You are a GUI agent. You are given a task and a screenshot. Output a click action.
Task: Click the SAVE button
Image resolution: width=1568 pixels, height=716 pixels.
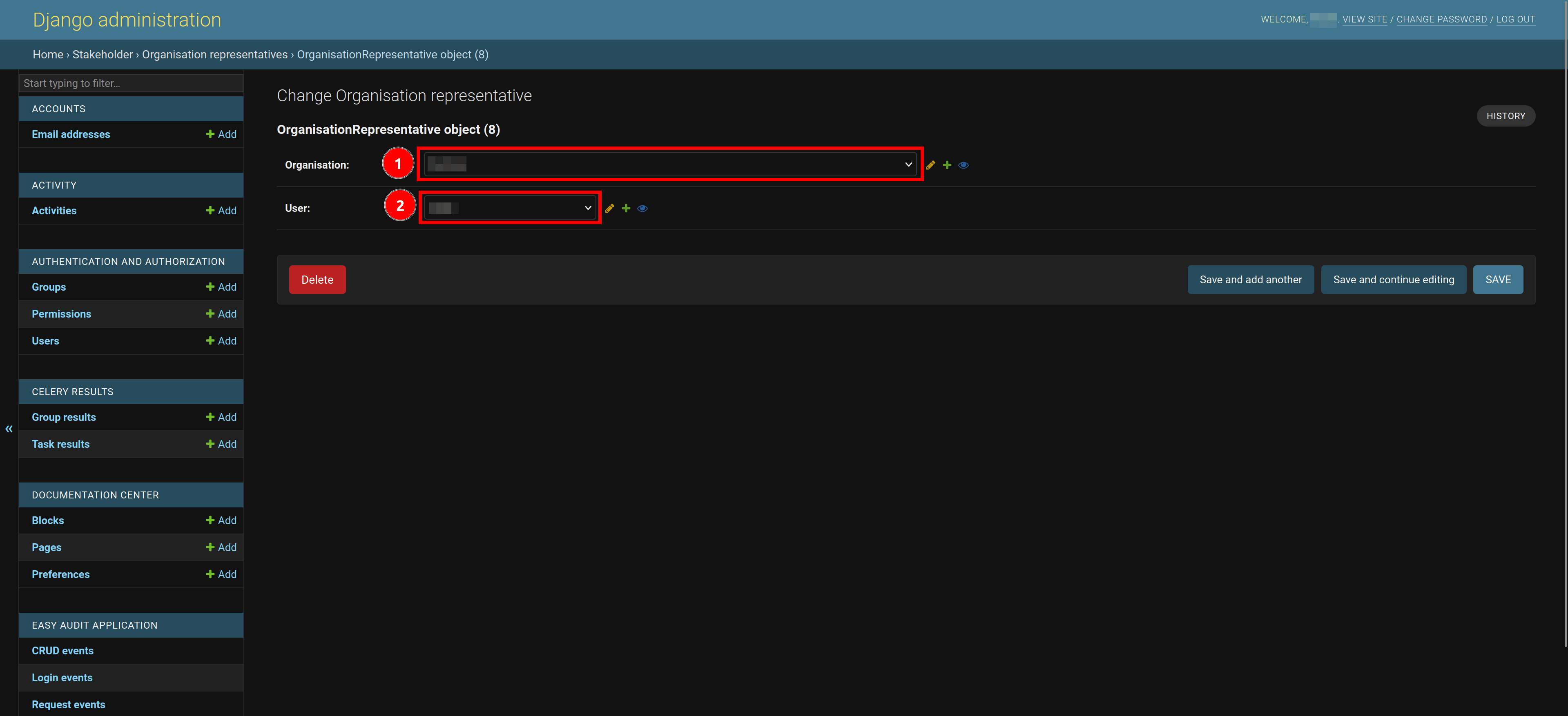coord(1499,279)
